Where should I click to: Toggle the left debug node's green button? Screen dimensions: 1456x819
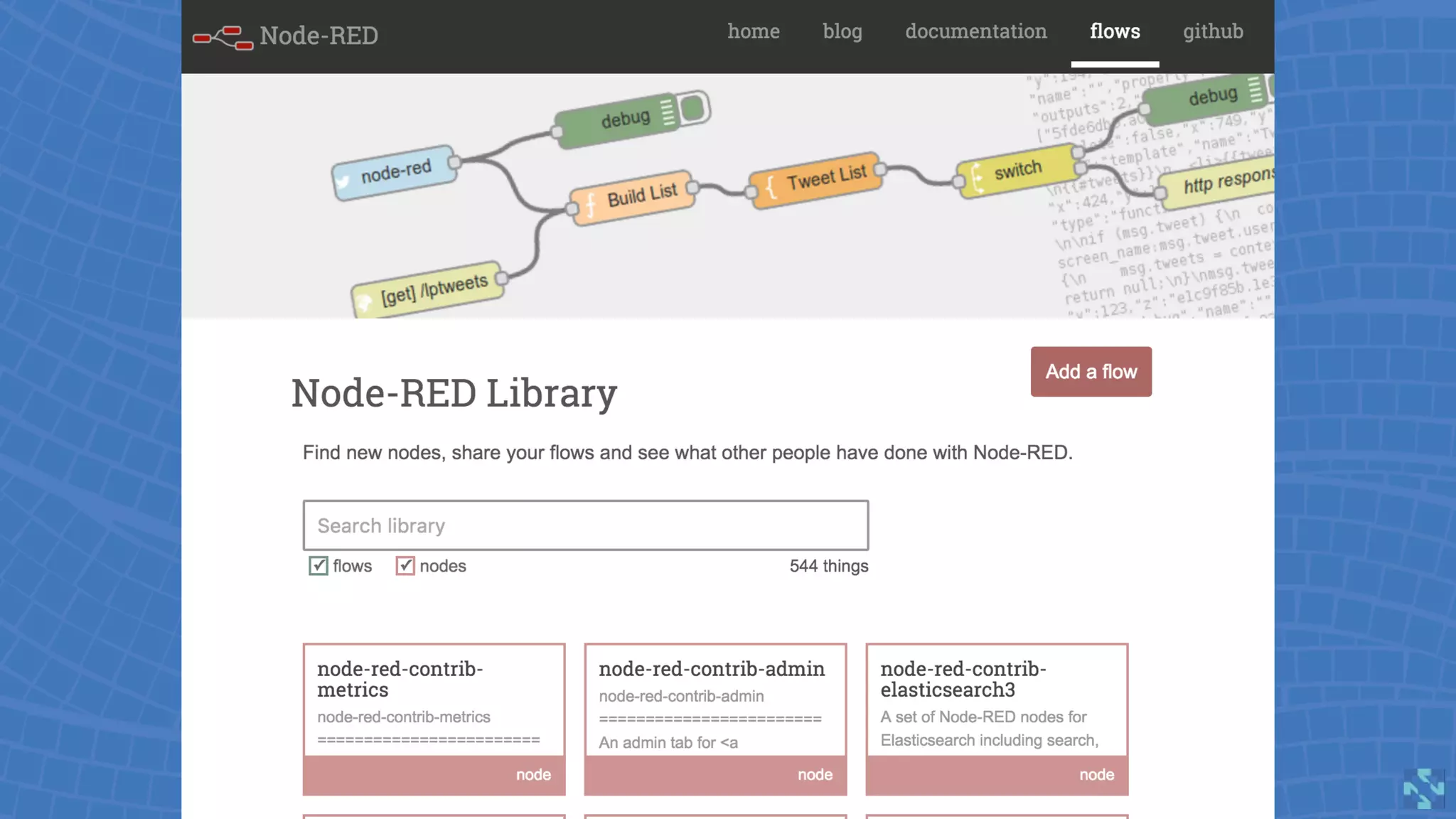point(692,108)
